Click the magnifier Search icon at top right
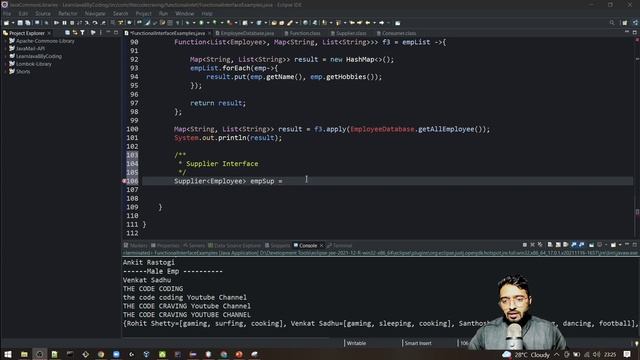 pos(612,23)
